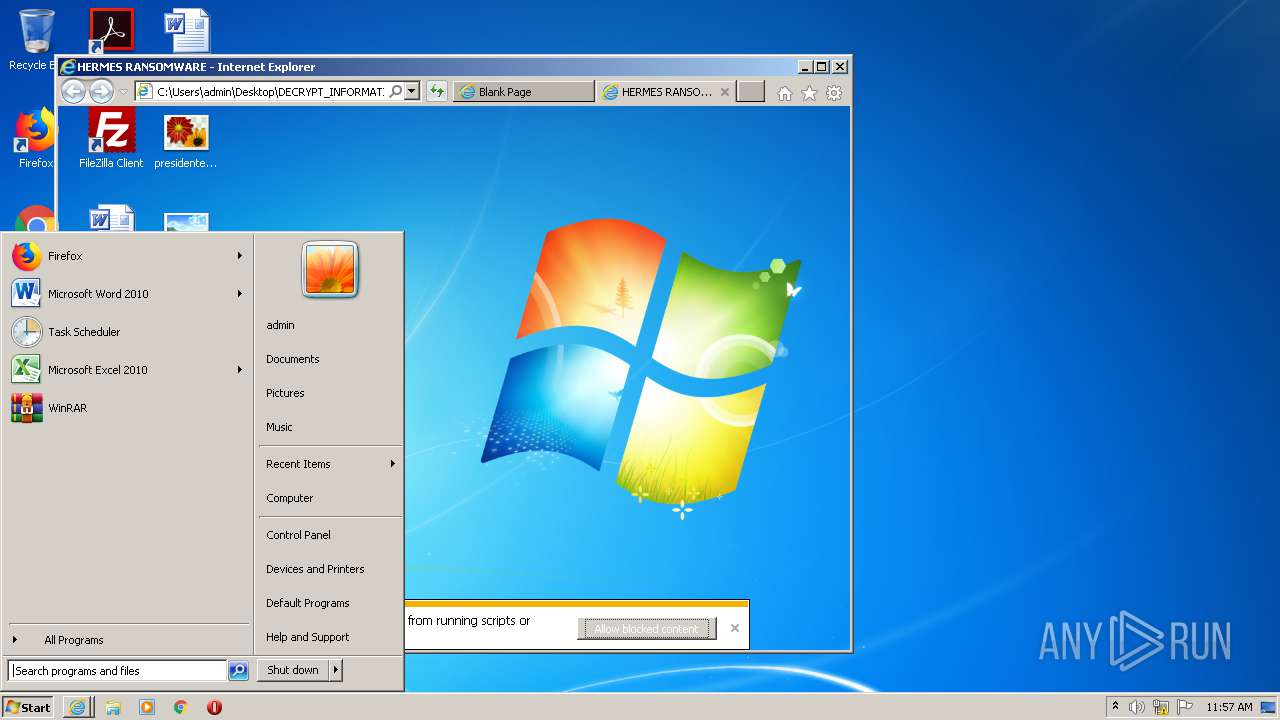Image resolution: width=1280 pixels, height=720 pixels.
Task: Open IE Favorites star
Action: coord(809,93)
